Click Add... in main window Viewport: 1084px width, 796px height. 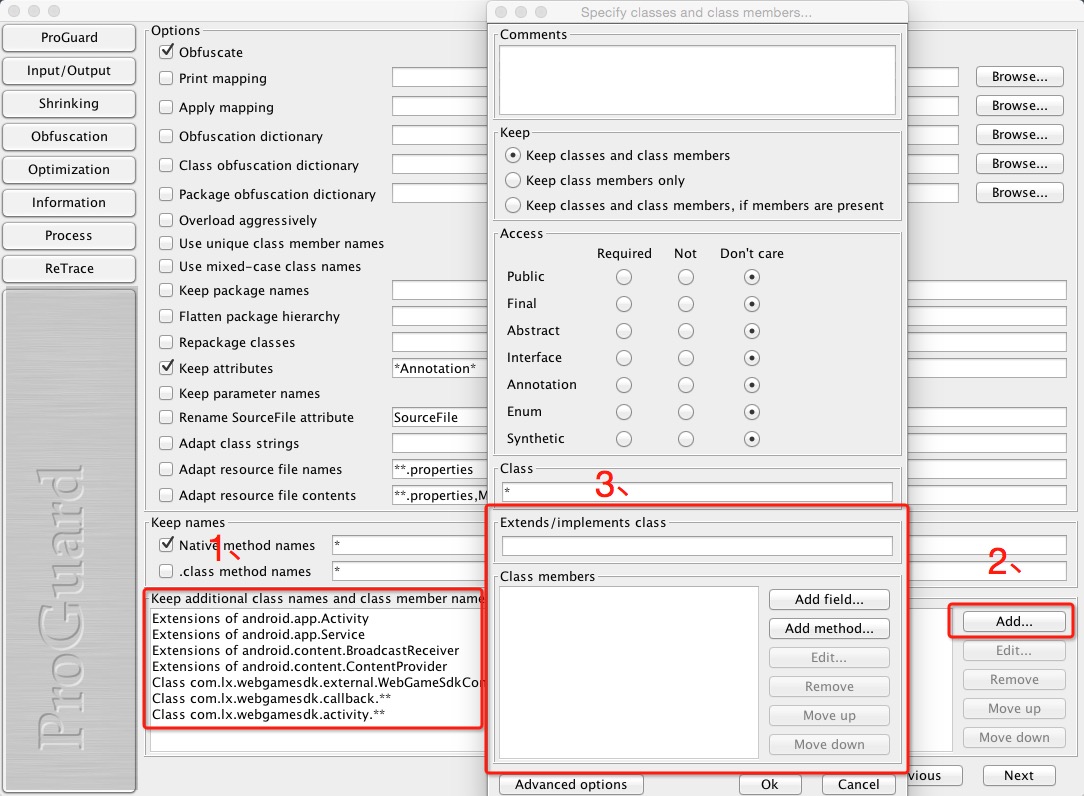[x=1013, y=621]
